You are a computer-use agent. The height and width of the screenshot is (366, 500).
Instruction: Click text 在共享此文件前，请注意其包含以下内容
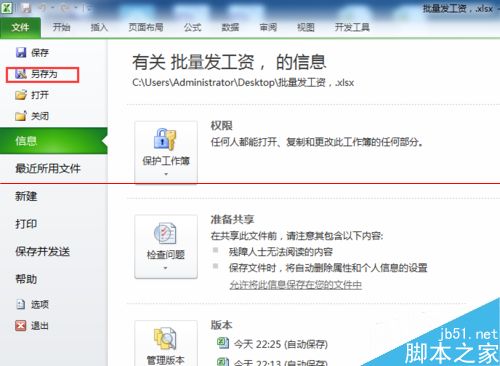point(297,236)
